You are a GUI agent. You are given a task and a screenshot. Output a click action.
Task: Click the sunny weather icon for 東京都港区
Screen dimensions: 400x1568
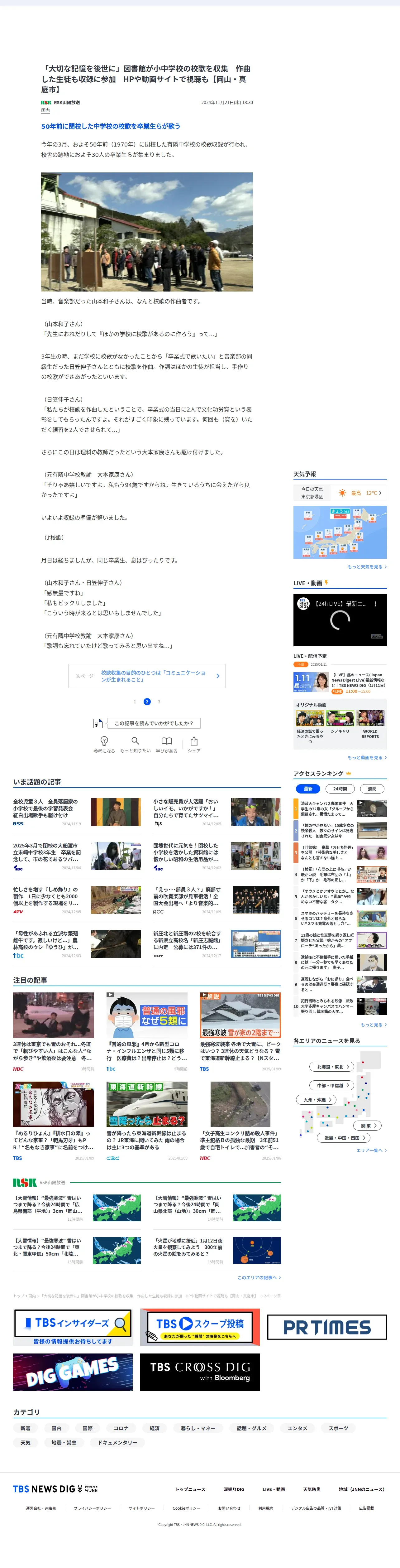[342, 493]
